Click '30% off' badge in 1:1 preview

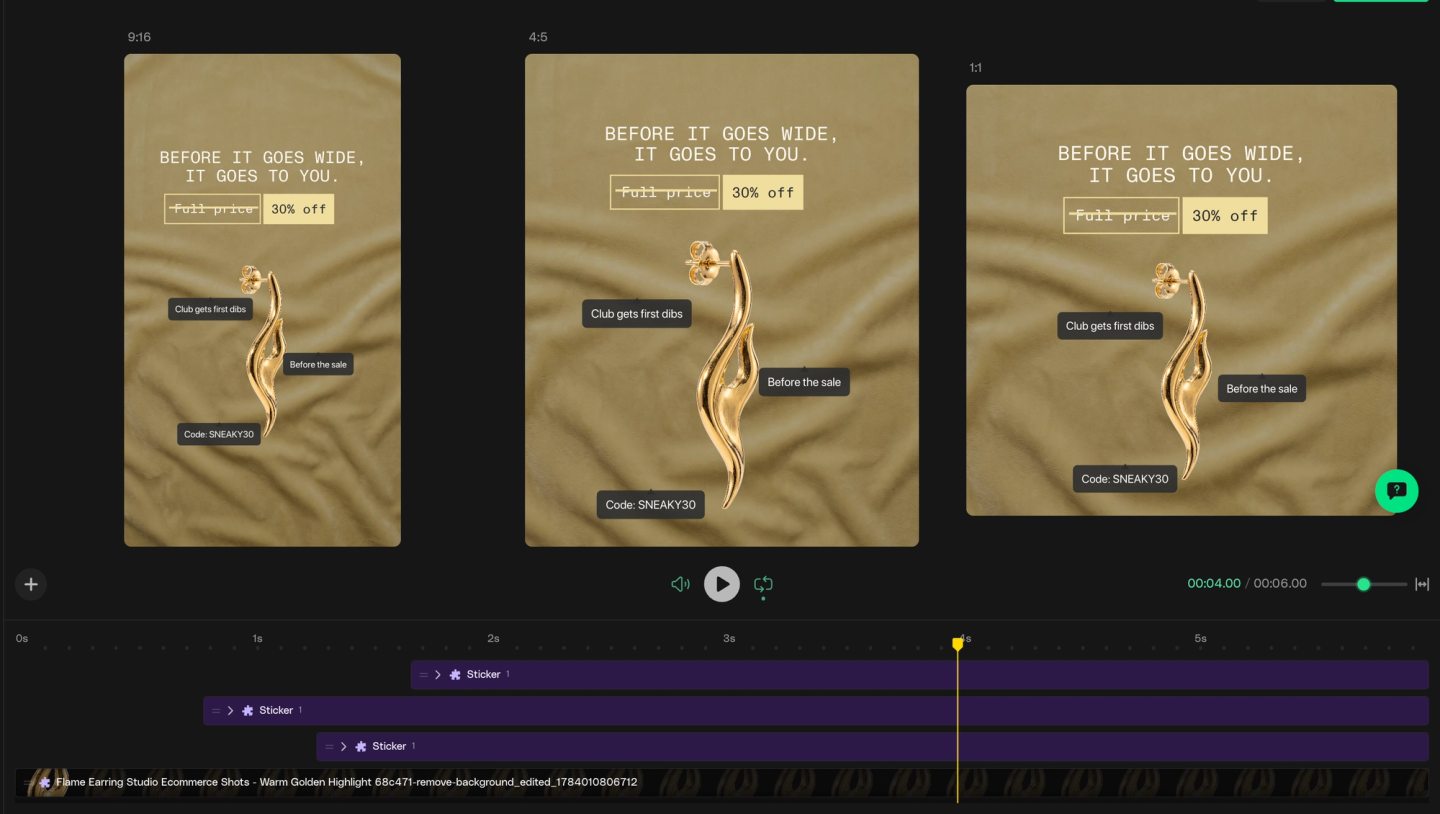click(x=1224, y=215)
